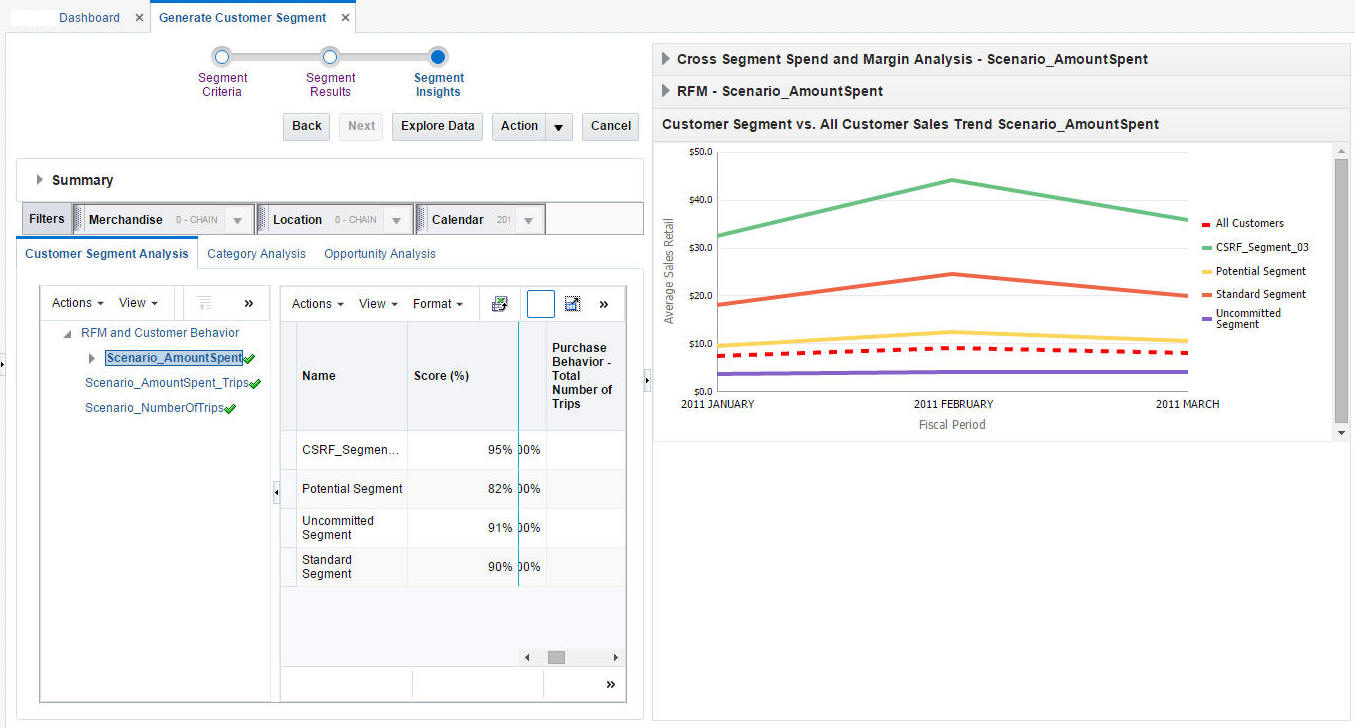
Task: Open the Format menu in table toolbar
Action: [437, 304]
